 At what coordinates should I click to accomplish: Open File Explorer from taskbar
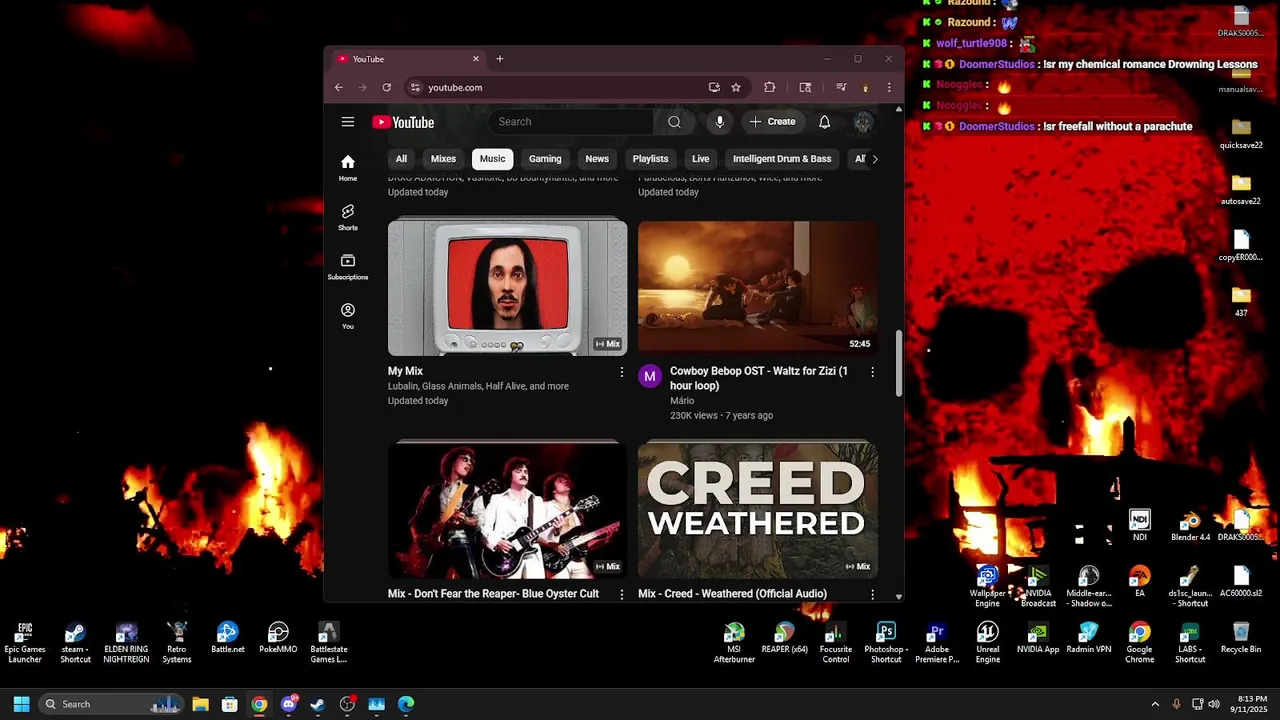pos(200,704)
